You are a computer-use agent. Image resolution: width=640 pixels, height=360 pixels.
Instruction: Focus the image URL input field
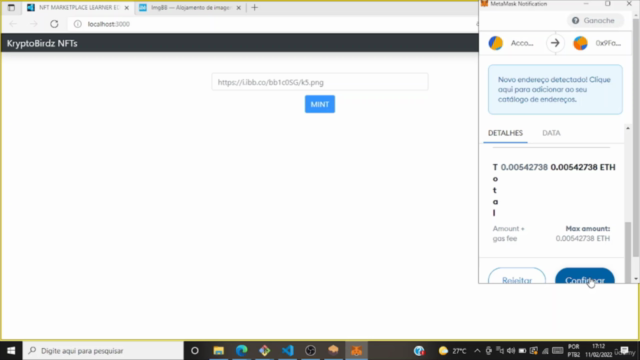coord(320,82)
